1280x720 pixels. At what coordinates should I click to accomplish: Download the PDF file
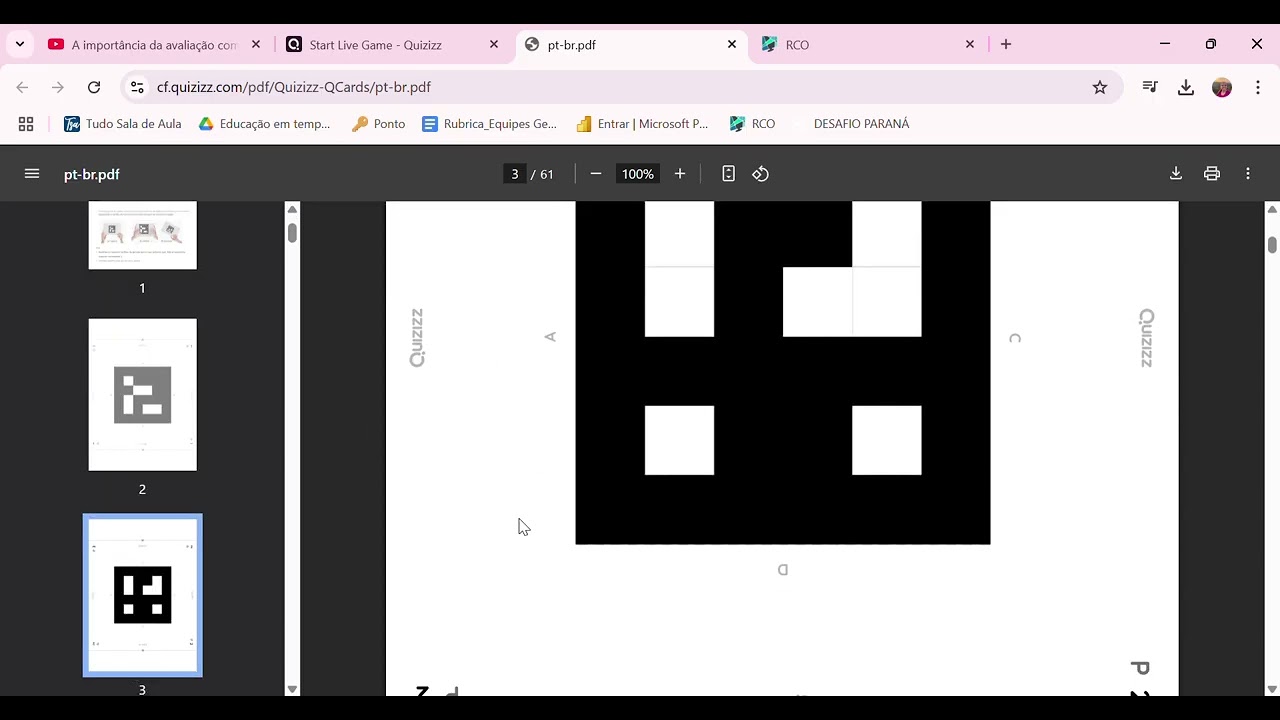(x=1176, y=174)
